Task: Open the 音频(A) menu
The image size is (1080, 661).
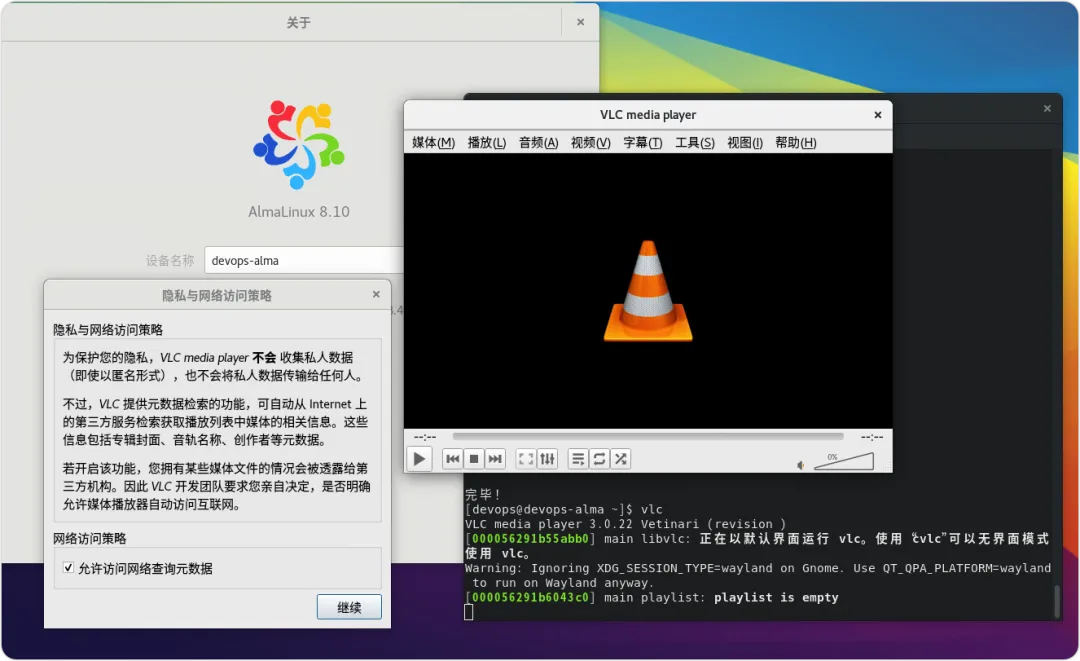Action: click(538, 143)
